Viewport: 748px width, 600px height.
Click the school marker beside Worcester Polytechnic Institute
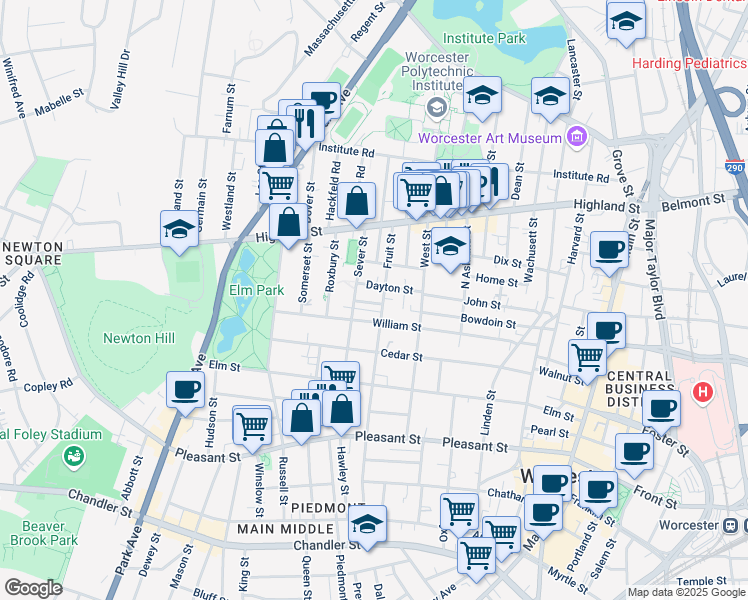tap(482, 98)
